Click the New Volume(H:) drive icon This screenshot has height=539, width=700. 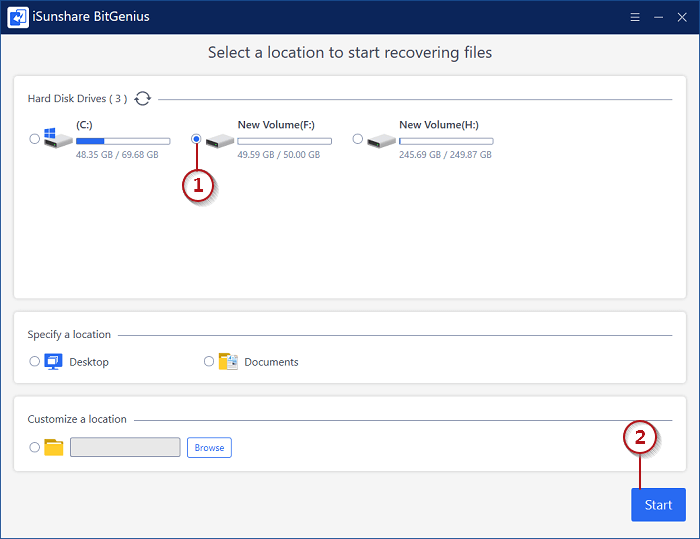(x=381, y=141)
